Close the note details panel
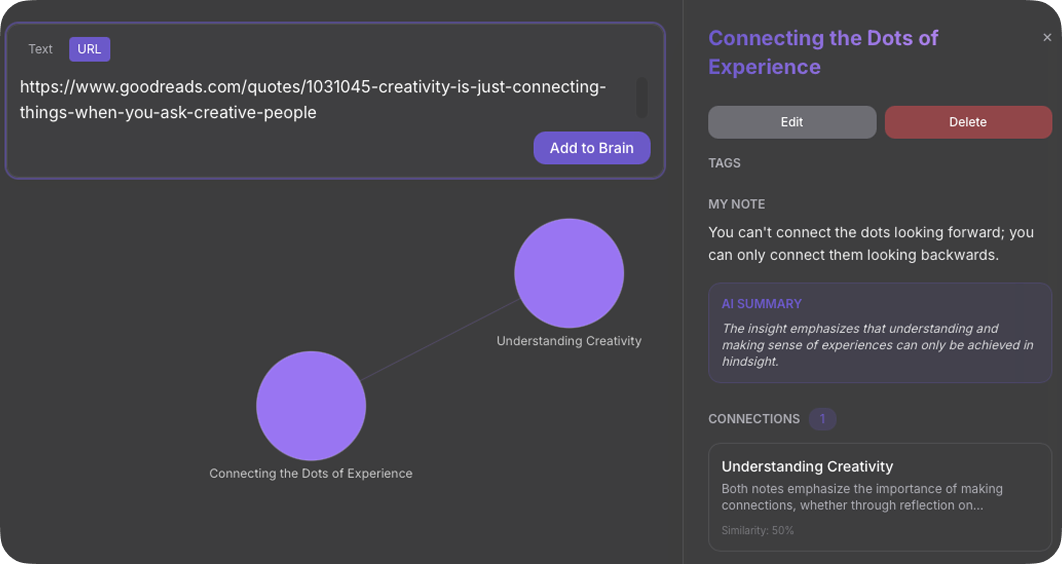The width and height of the screenshot is (1062, 564). click(x=1047, y=38)
